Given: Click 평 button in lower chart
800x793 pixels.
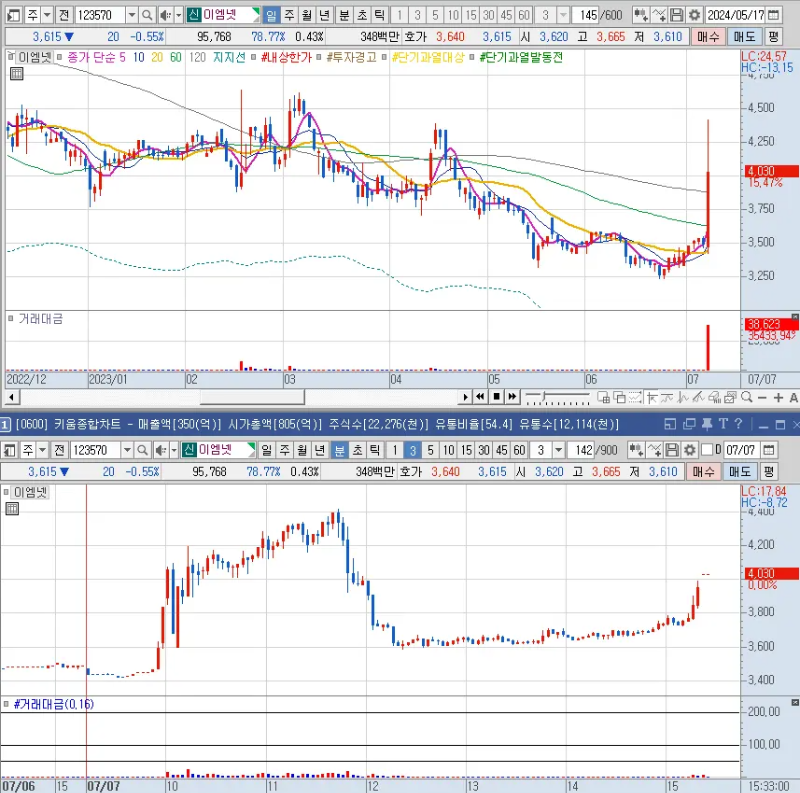Looking at the screenshot, I should tap(769, 472).
